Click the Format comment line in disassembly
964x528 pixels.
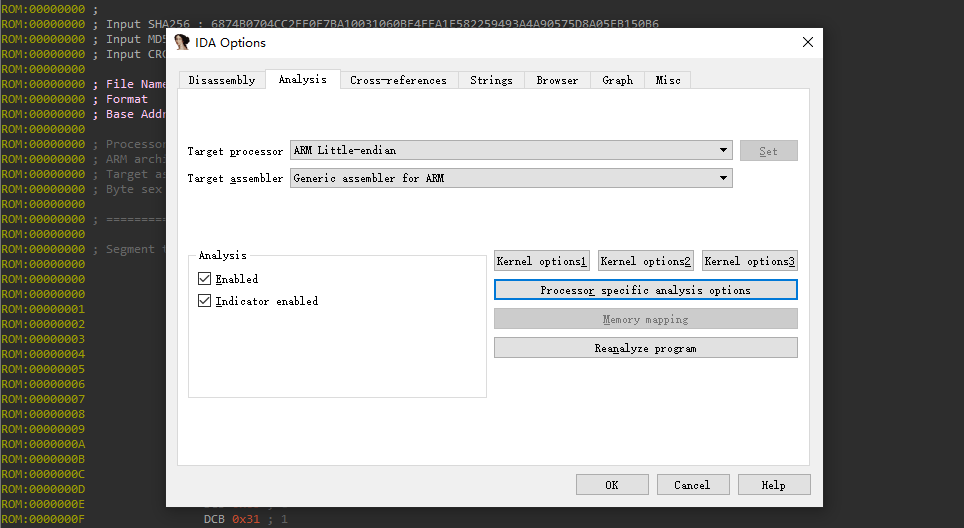point(120,99)
